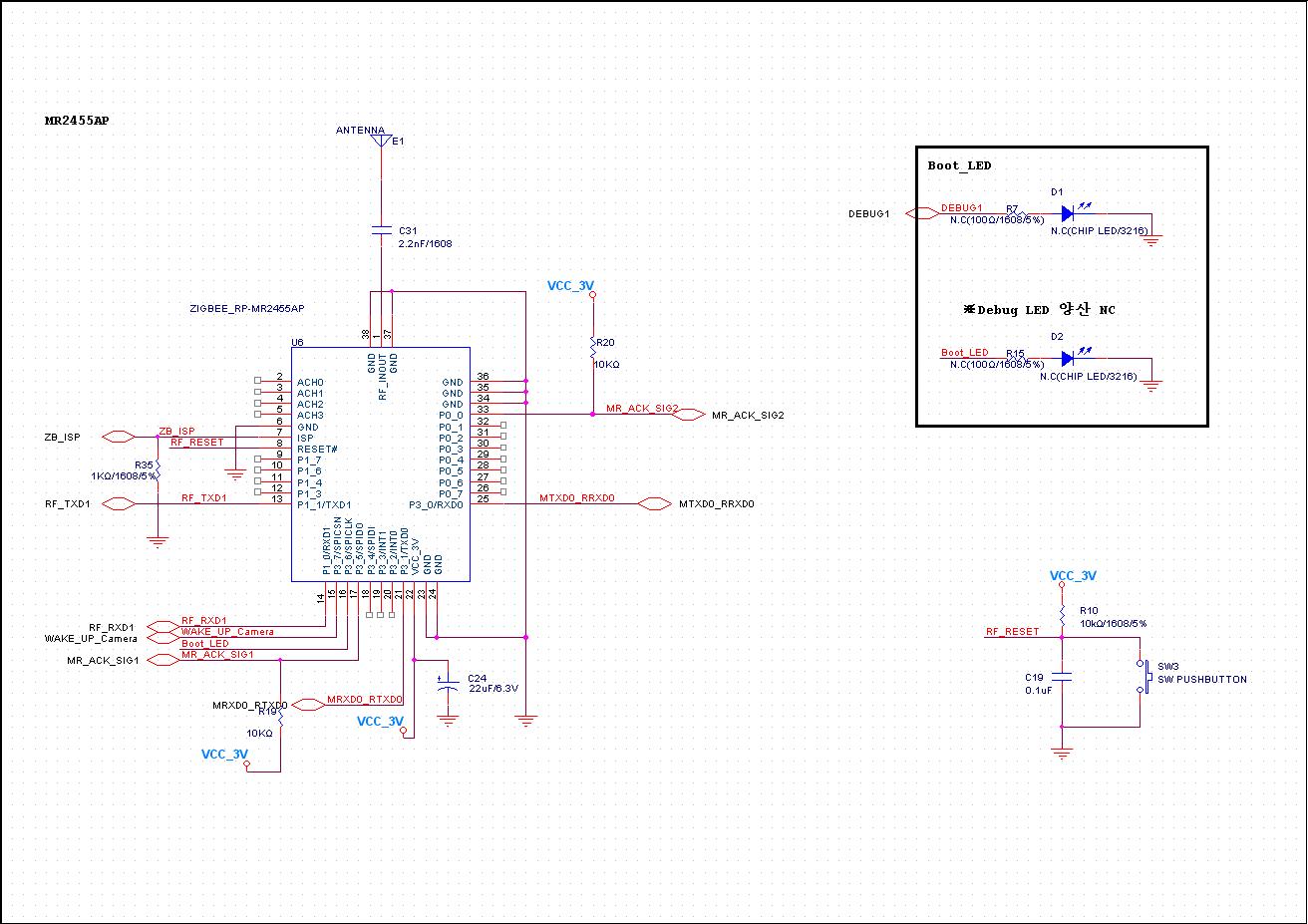Click the MTXD0_RRXD0 off-page connector
The image size is (1308, 924).
(654, 504)
